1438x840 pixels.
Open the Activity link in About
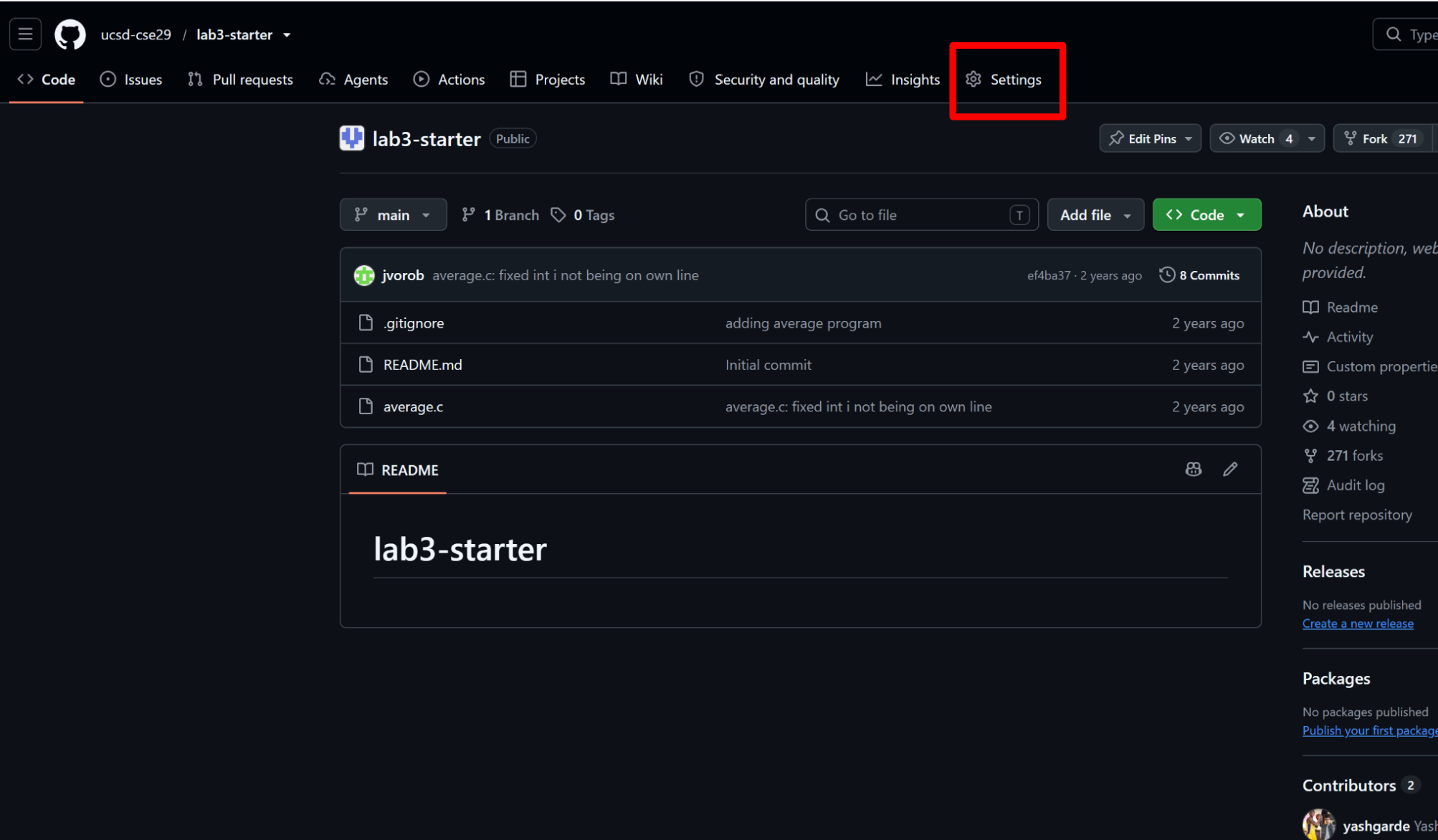click(x=1338, y=337)
